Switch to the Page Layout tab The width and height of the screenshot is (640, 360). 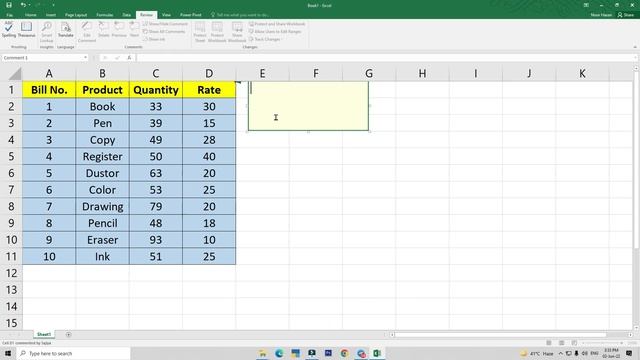[76, 15]
